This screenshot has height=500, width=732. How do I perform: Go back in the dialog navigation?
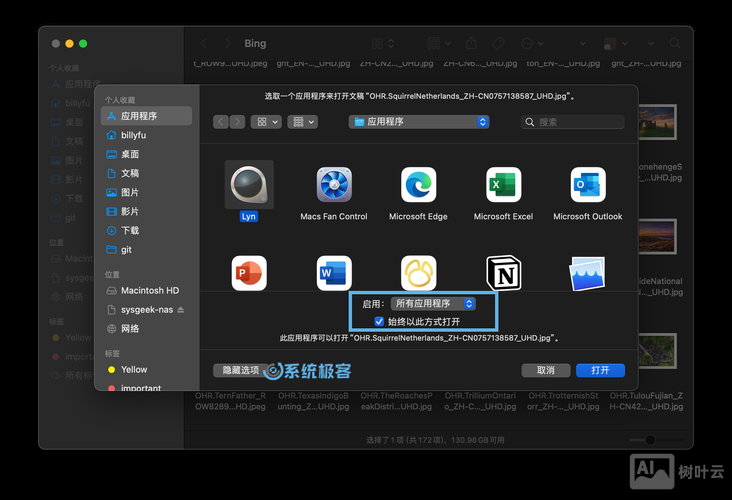tap(221, 122)
